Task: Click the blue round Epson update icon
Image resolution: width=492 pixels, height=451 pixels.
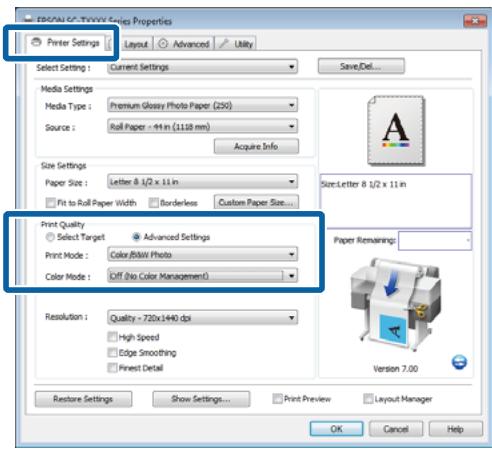Action: tap(459, 362)
